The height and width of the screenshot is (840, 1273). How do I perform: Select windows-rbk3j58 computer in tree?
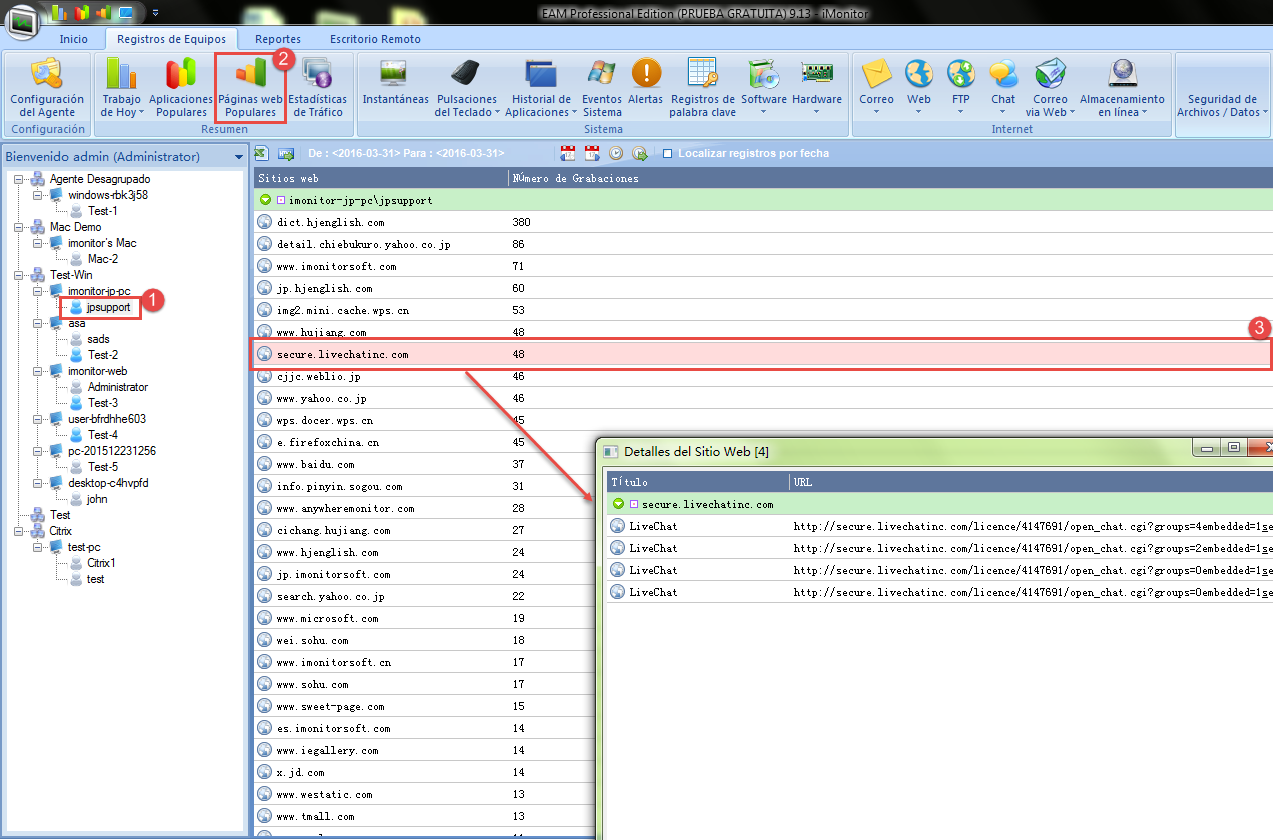coord(108,195)
